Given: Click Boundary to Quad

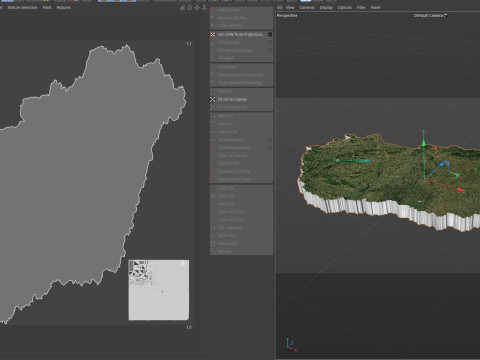Looking at the screenshot, I should [x=241, y=179].
